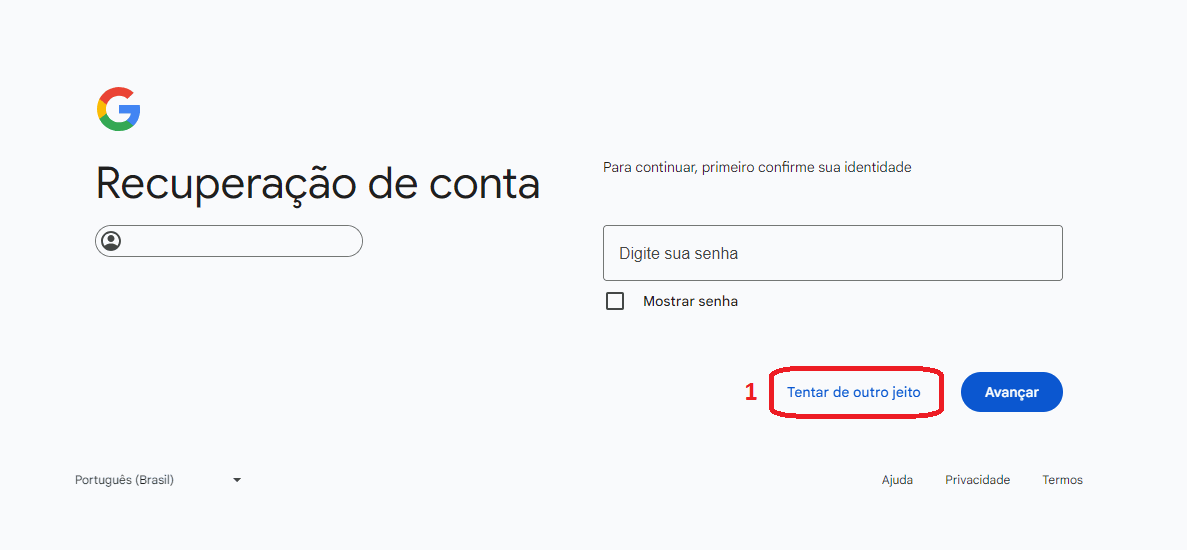Enable the Mostrar senha checkbox
This screenshot has height=550, width=1187.
[615, 301]
